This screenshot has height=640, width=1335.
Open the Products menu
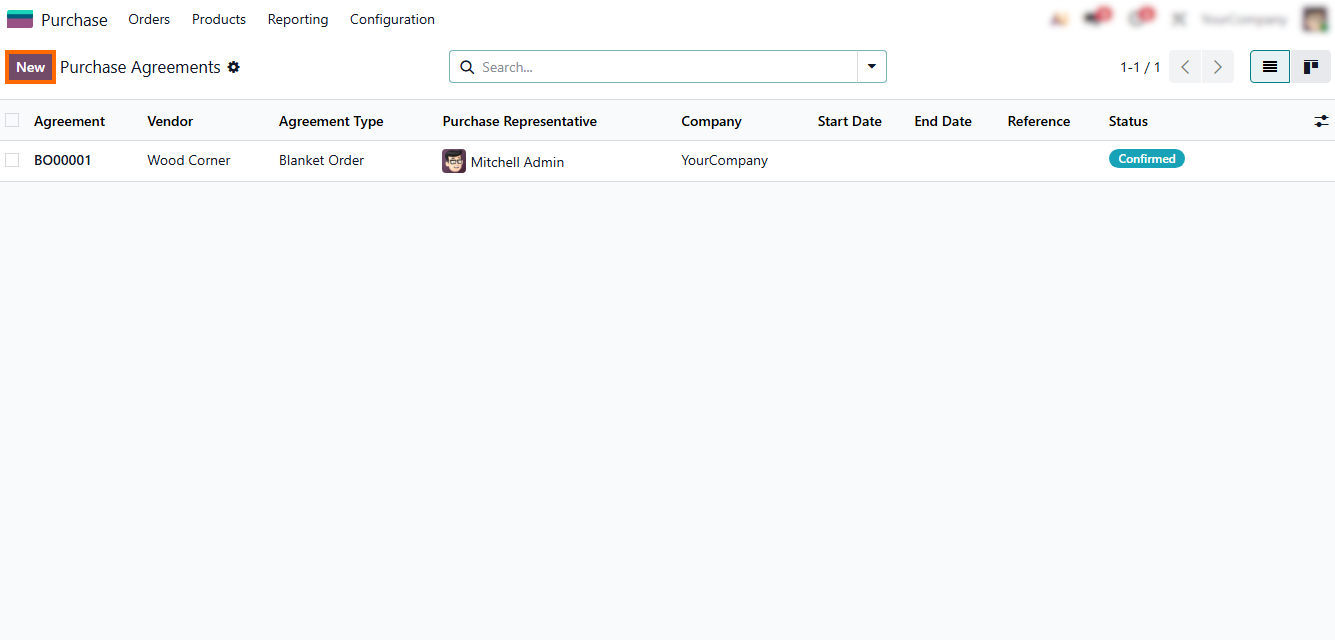coord(219,19)
